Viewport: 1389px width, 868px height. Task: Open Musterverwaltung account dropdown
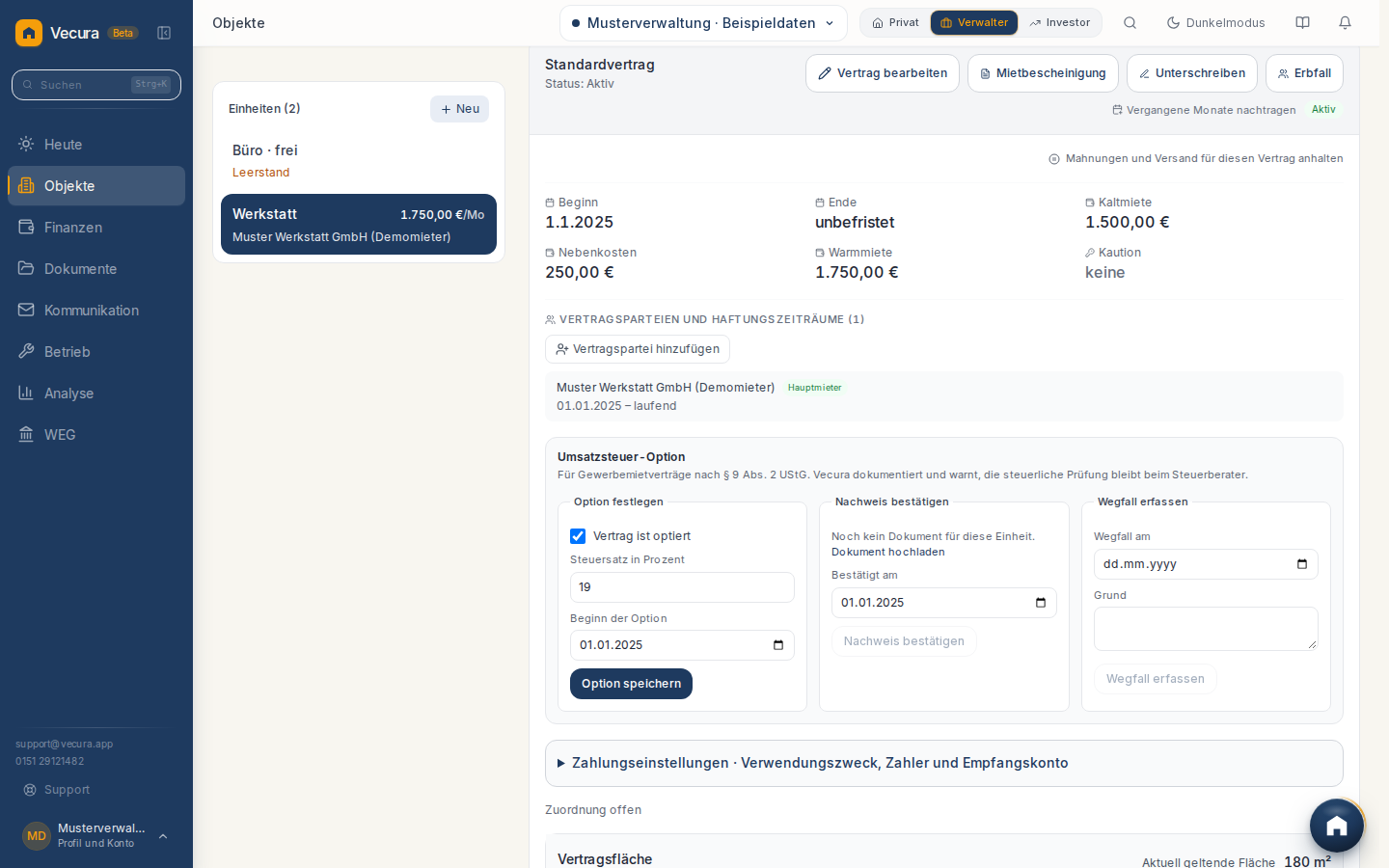point(703,23)
